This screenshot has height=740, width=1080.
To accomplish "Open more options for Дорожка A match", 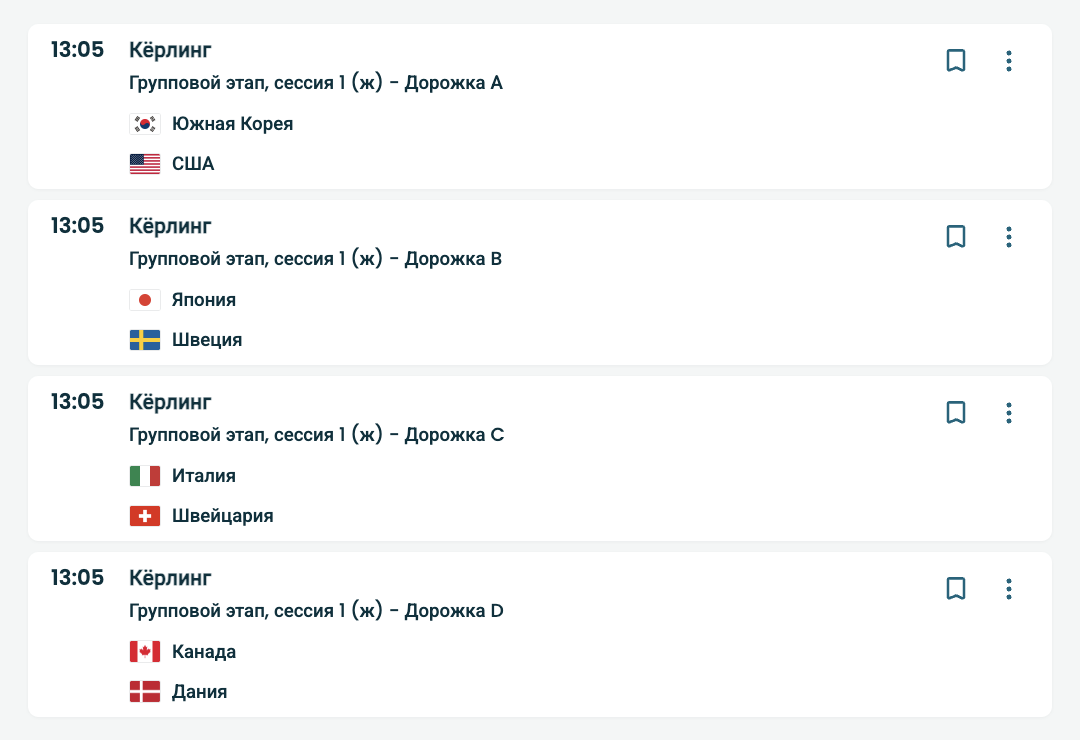I will click(1009, 61).
